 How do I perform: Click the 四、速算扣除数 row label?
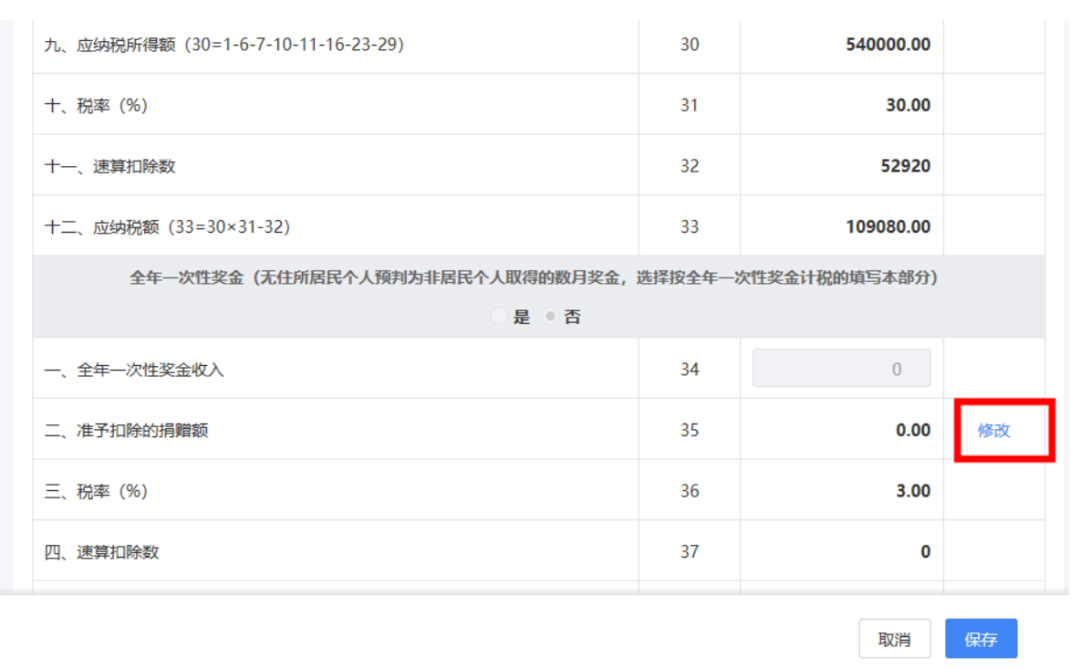[101, 552]
